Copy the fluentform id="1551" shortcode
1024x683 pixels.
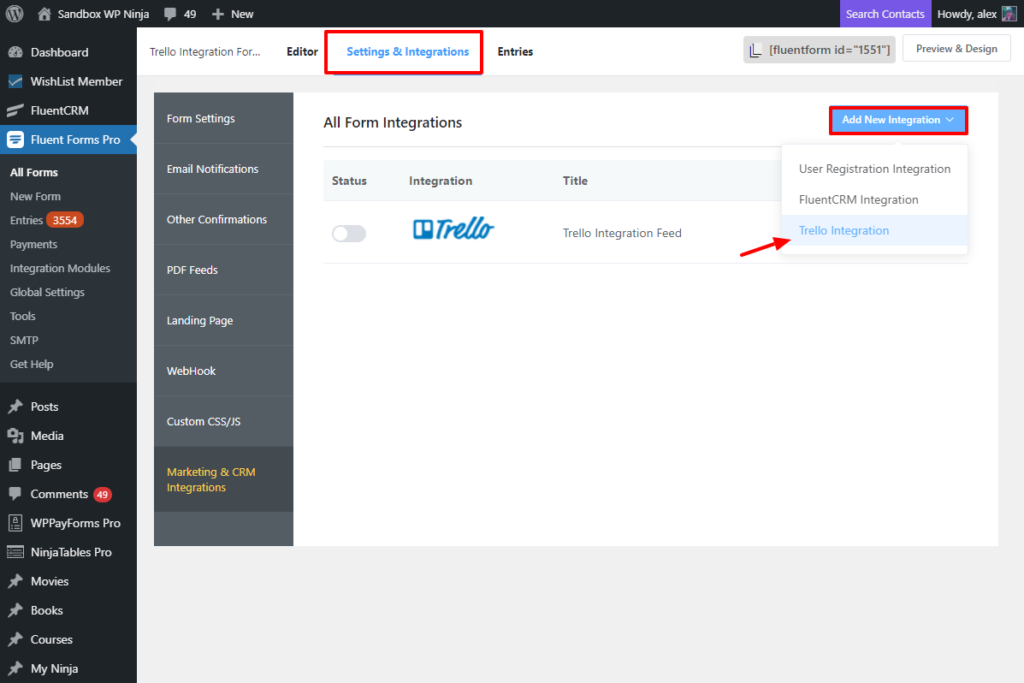pos(819,50)
